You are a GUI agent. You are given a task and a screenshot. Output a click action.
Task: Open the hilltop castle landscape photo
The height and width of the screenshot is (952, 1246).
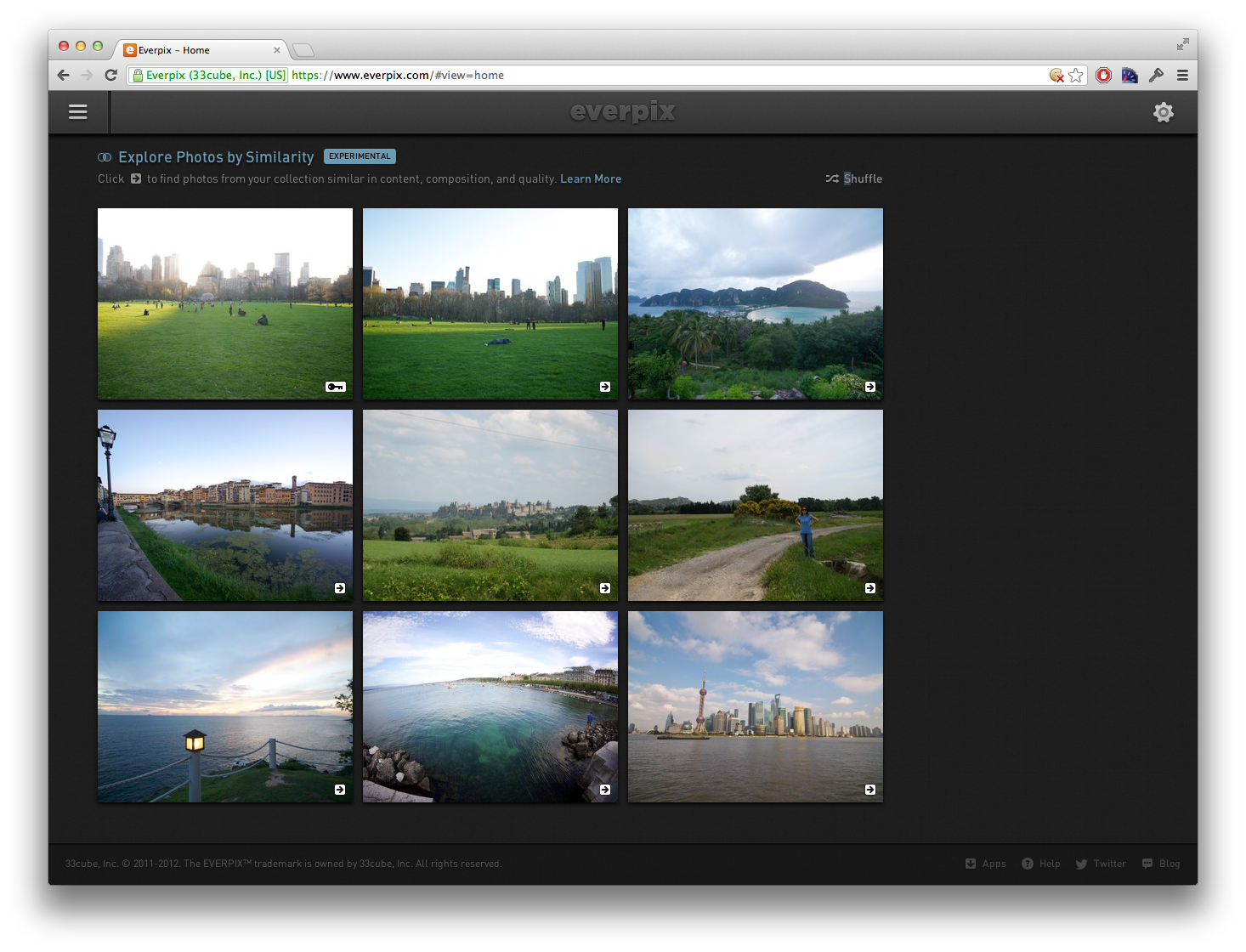490,505
